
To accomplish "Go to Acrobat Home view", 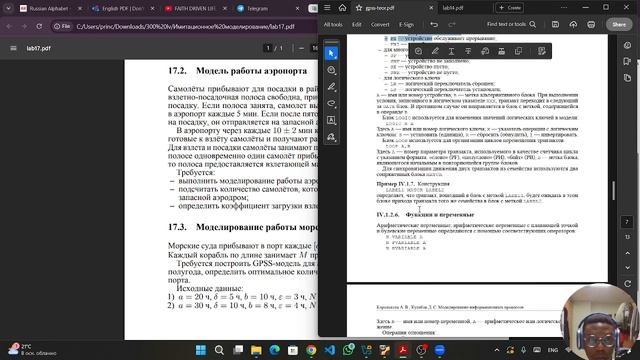I will pyautogui.click(x=342, y=8).
